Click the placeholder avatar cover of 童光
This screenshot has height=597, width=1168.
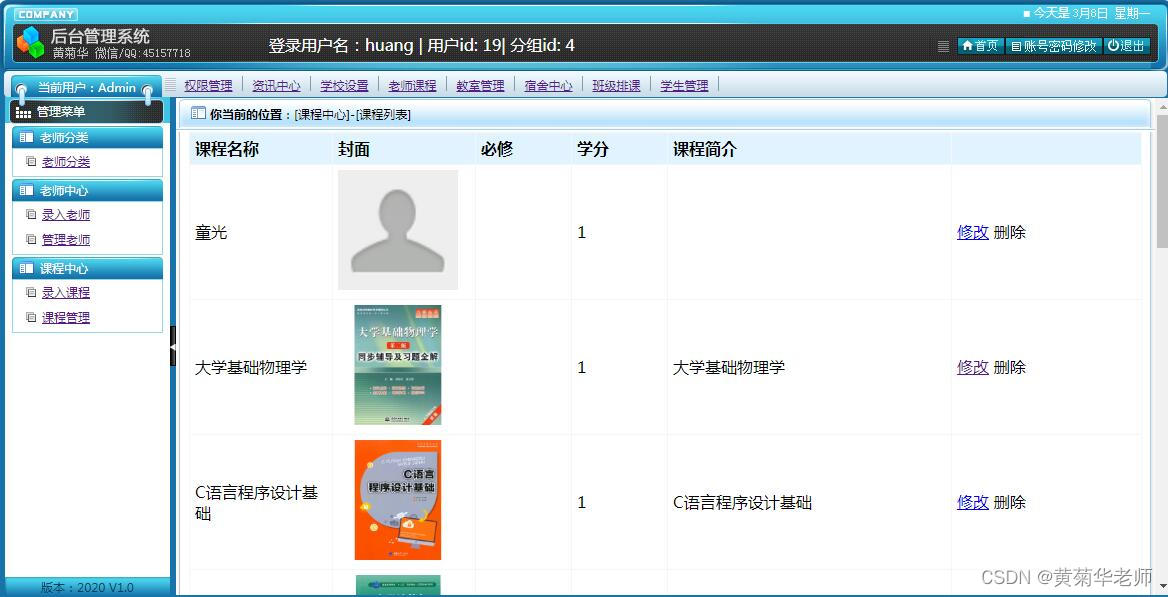coord(398,230)
